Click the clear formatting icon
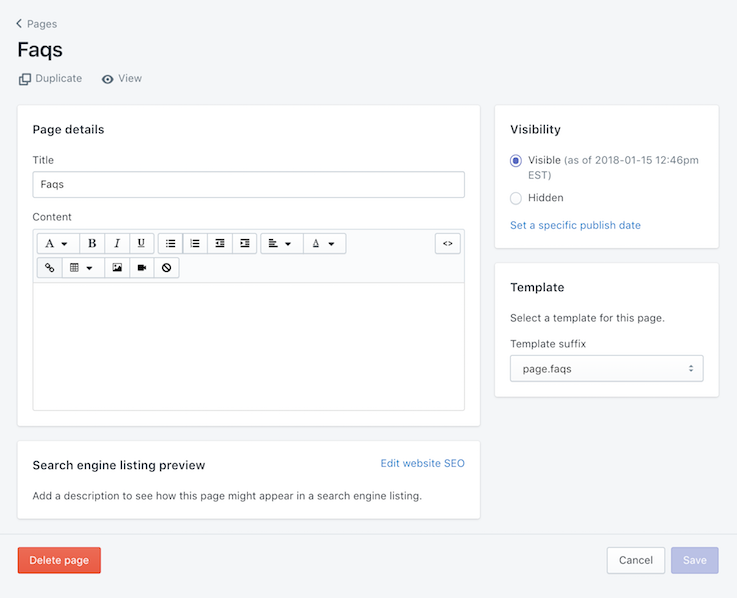The width and height of the screenshot is (737, 598). coord(166,268)
